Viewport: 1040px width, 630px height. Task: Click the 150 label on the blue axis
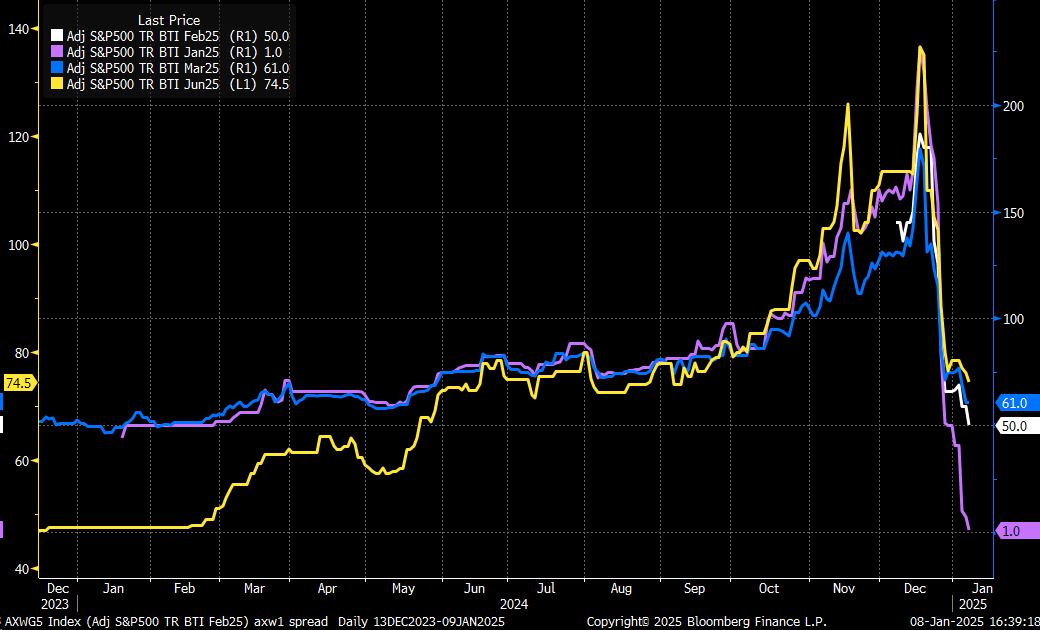(1015, 212)
